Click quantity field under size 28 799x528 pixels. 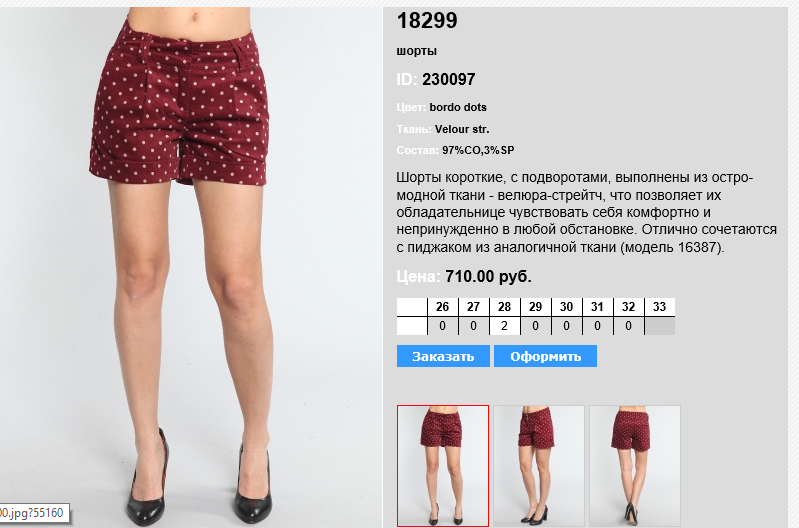click(x=504, y=326)
